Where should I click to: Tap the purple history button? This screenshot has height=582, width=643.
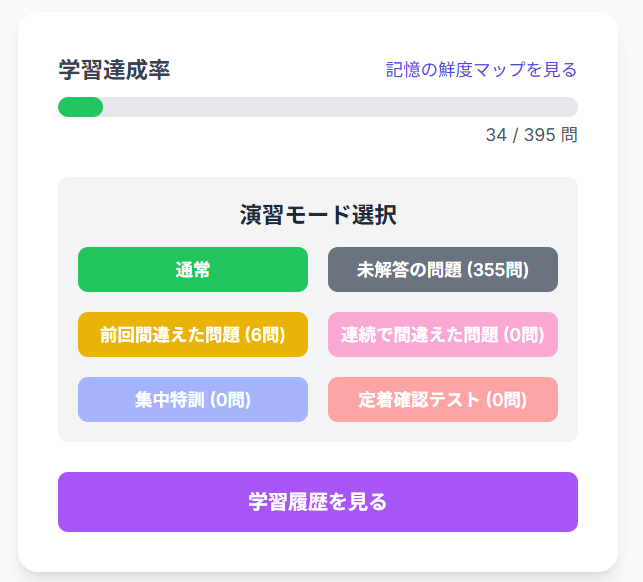318,502
